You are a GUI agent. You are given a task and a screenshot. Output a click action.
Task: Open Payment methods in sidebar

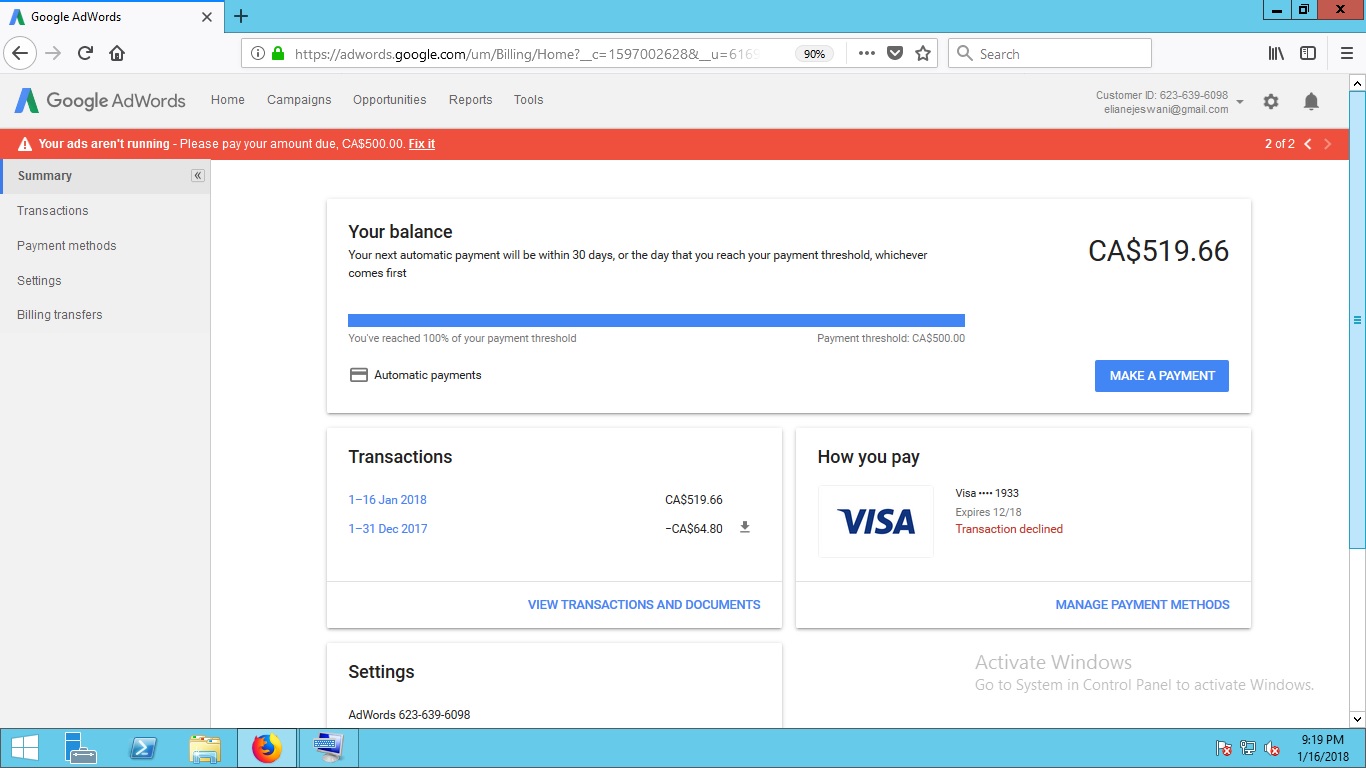point(67,246)
